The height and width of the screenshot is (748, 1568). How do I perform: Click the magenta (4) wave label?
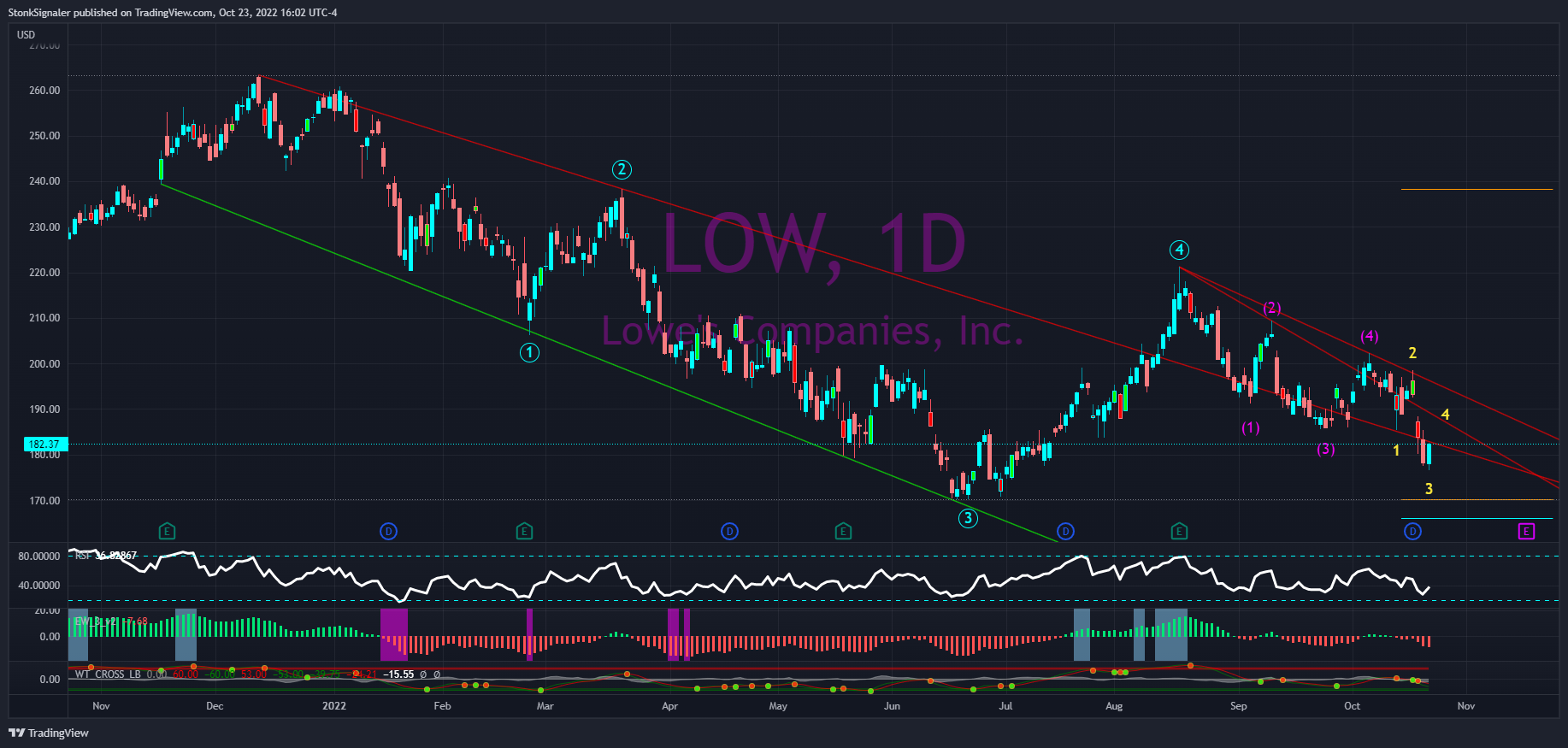click(x=1370, y=336)
